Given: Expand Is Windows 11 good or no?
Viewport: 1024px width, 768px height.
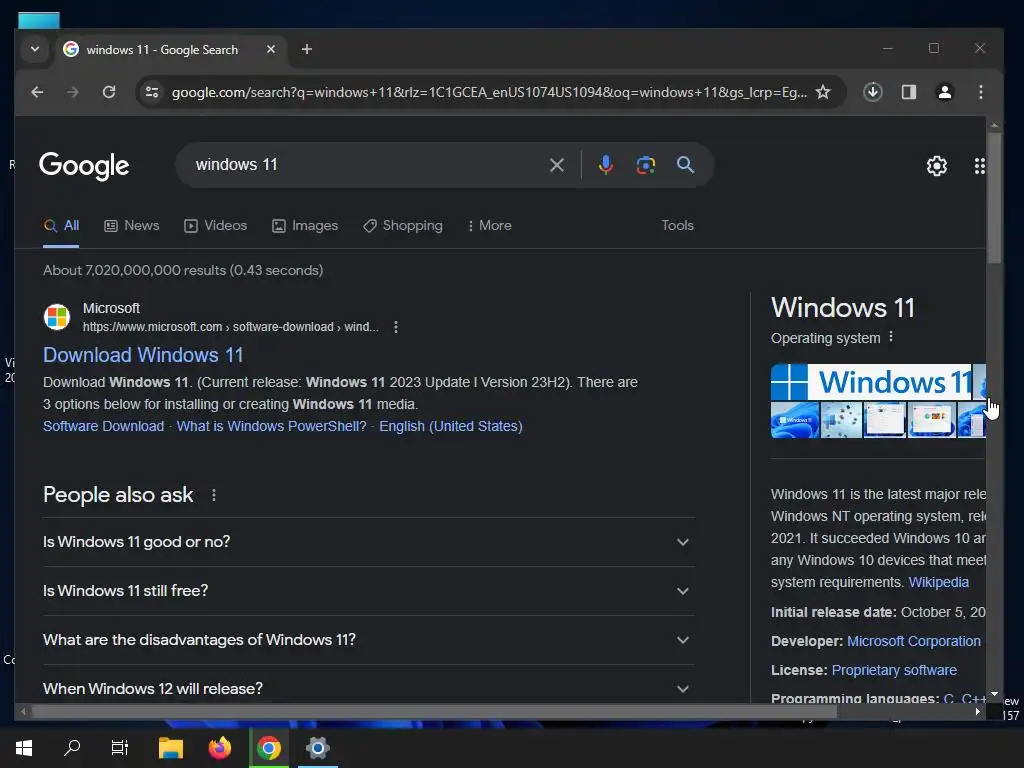Looking at the screenshot, I should 368,542.
